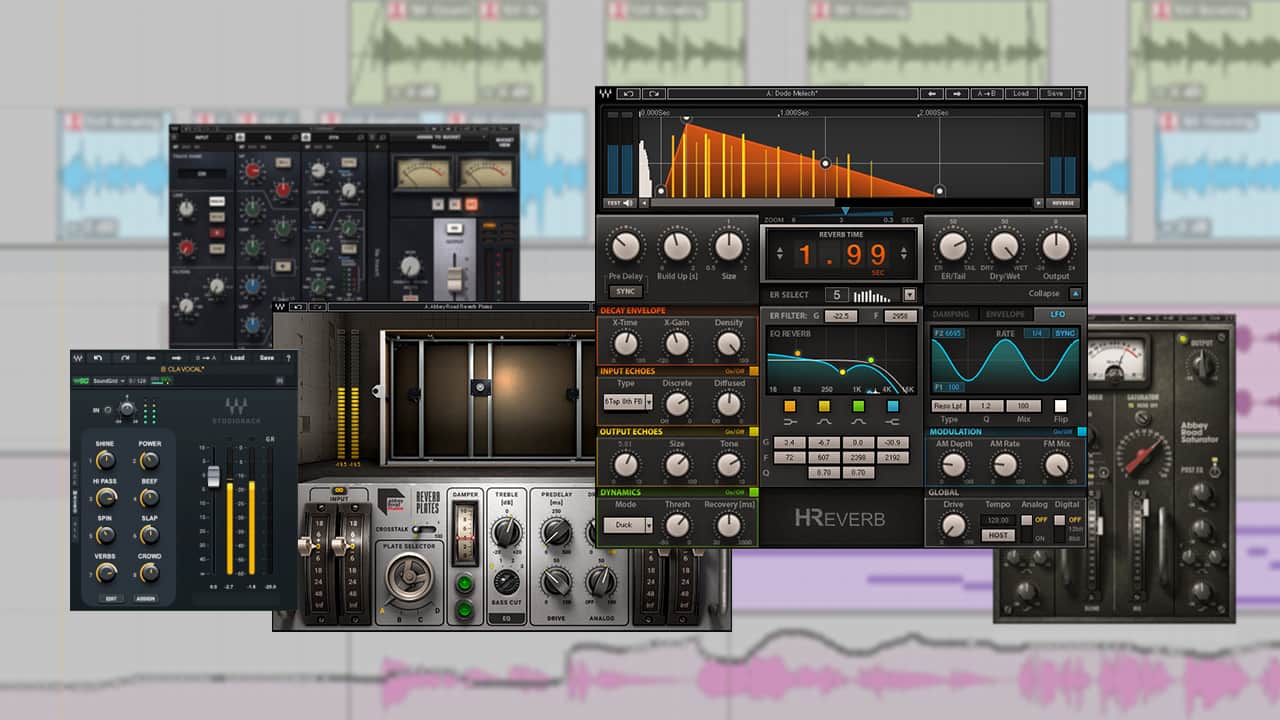1280x720 pixels.
Task: Click the Waves logo in H-Reverb toolbar
Action: [606, 93]
